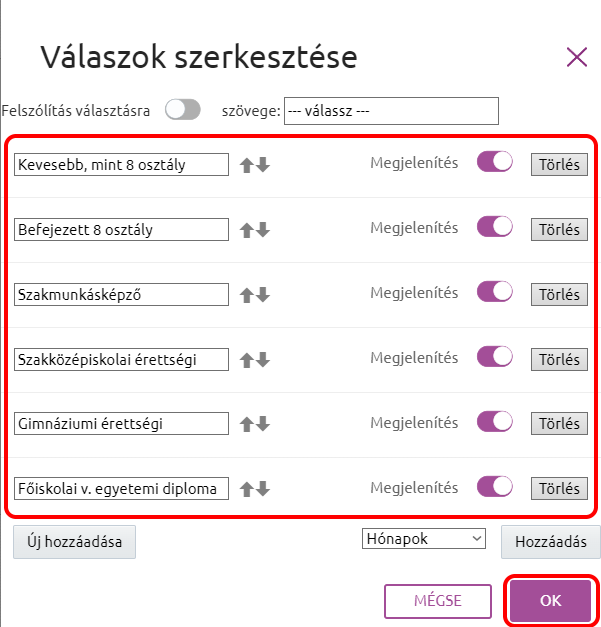The image size is (601, 627).
Task: Click the Új hozzáadása button
Action: point(74,542)
